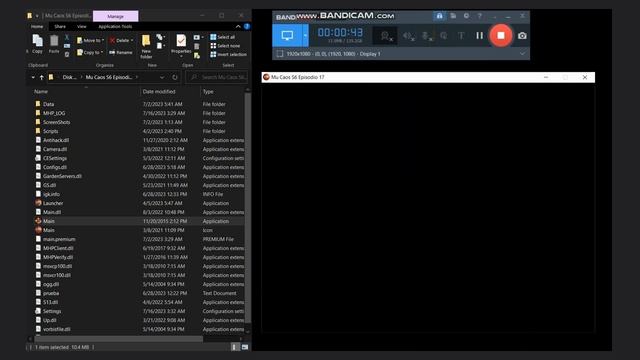Stop the Bandicam recording with the red button
The width and height of the screenshot is (640, 360).
tap(500, 36)
